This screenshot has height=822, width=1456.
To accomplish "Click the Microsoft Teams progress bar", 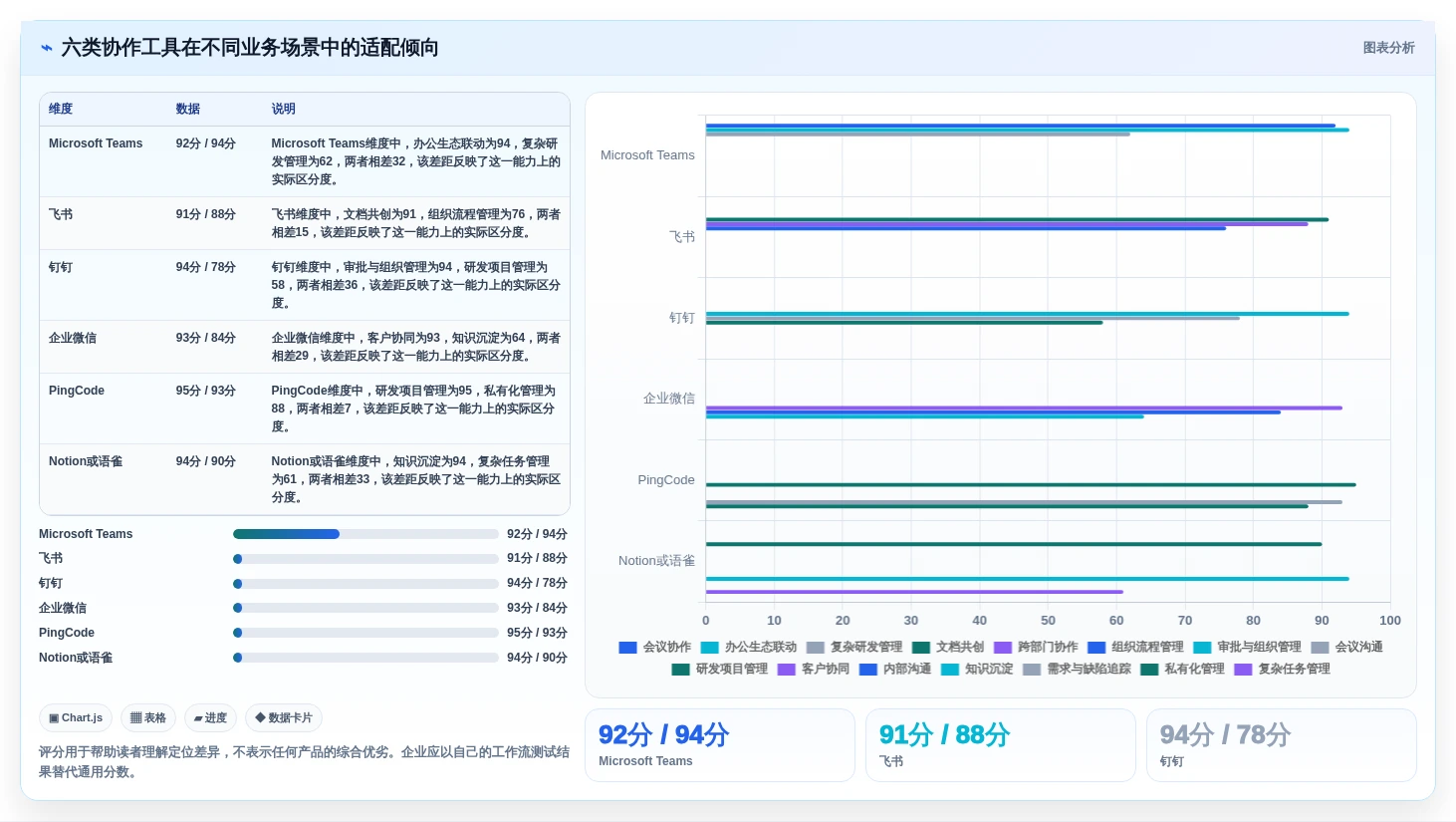I will (365, 534).
